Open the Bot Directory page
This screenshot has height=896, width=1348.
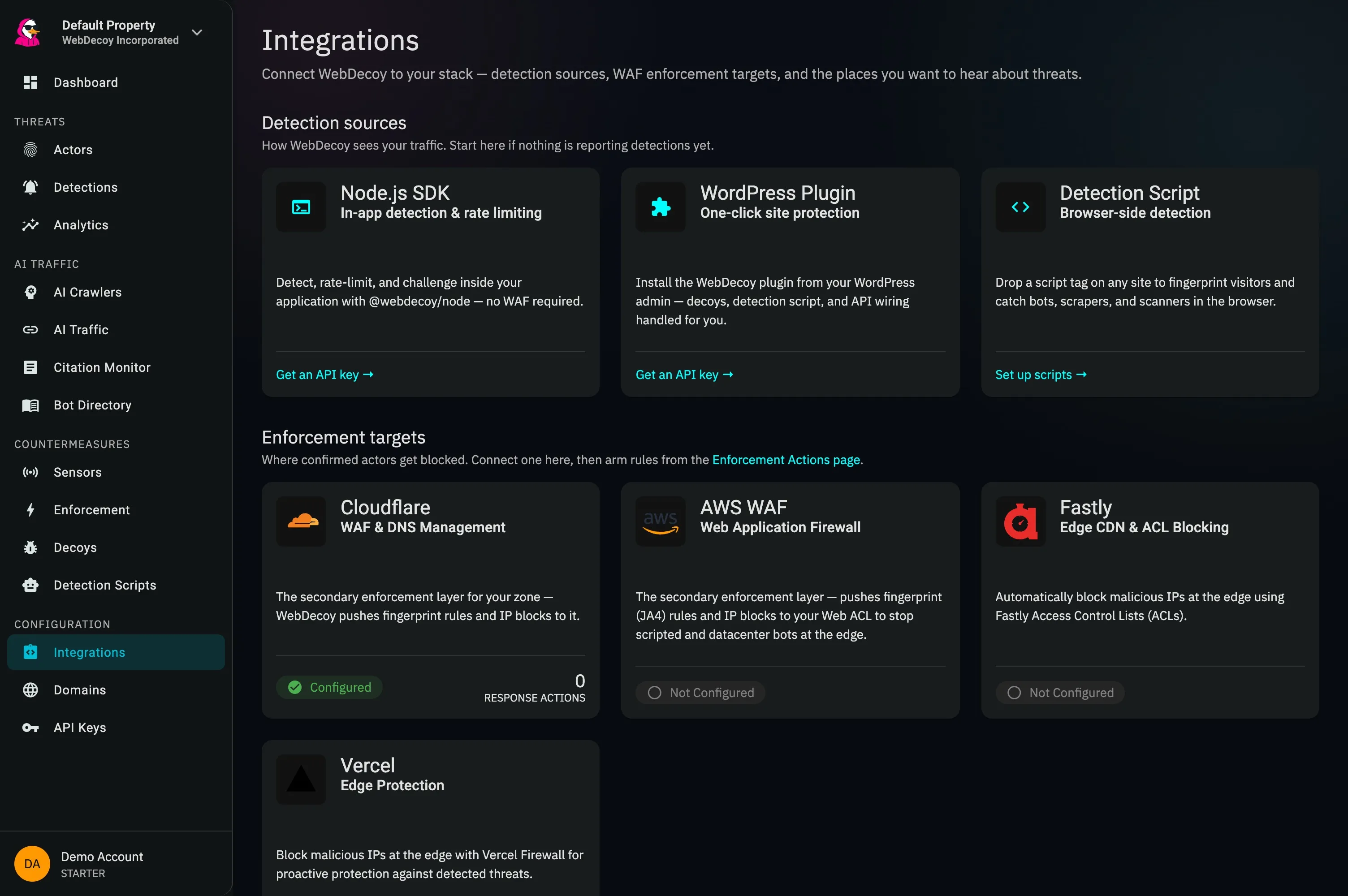pyautogui.click(x=116, y=405)
